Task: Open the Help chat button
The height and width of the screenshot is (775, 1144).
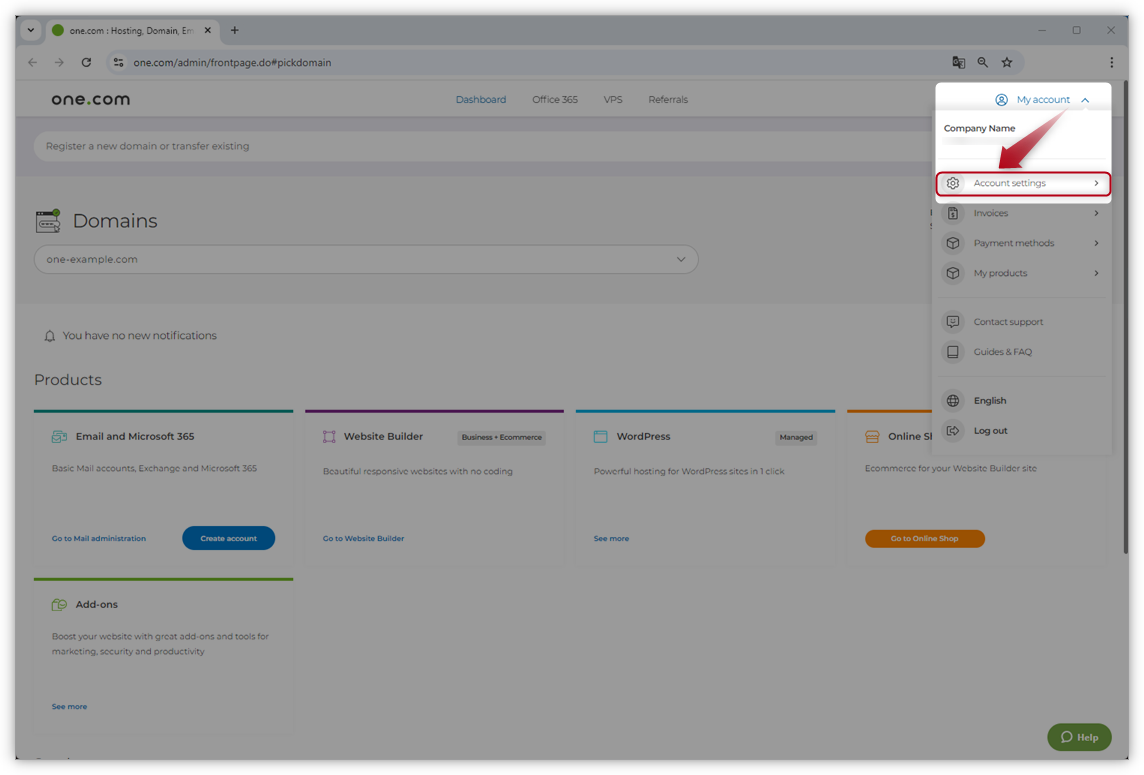Action: pos(1078,737)
